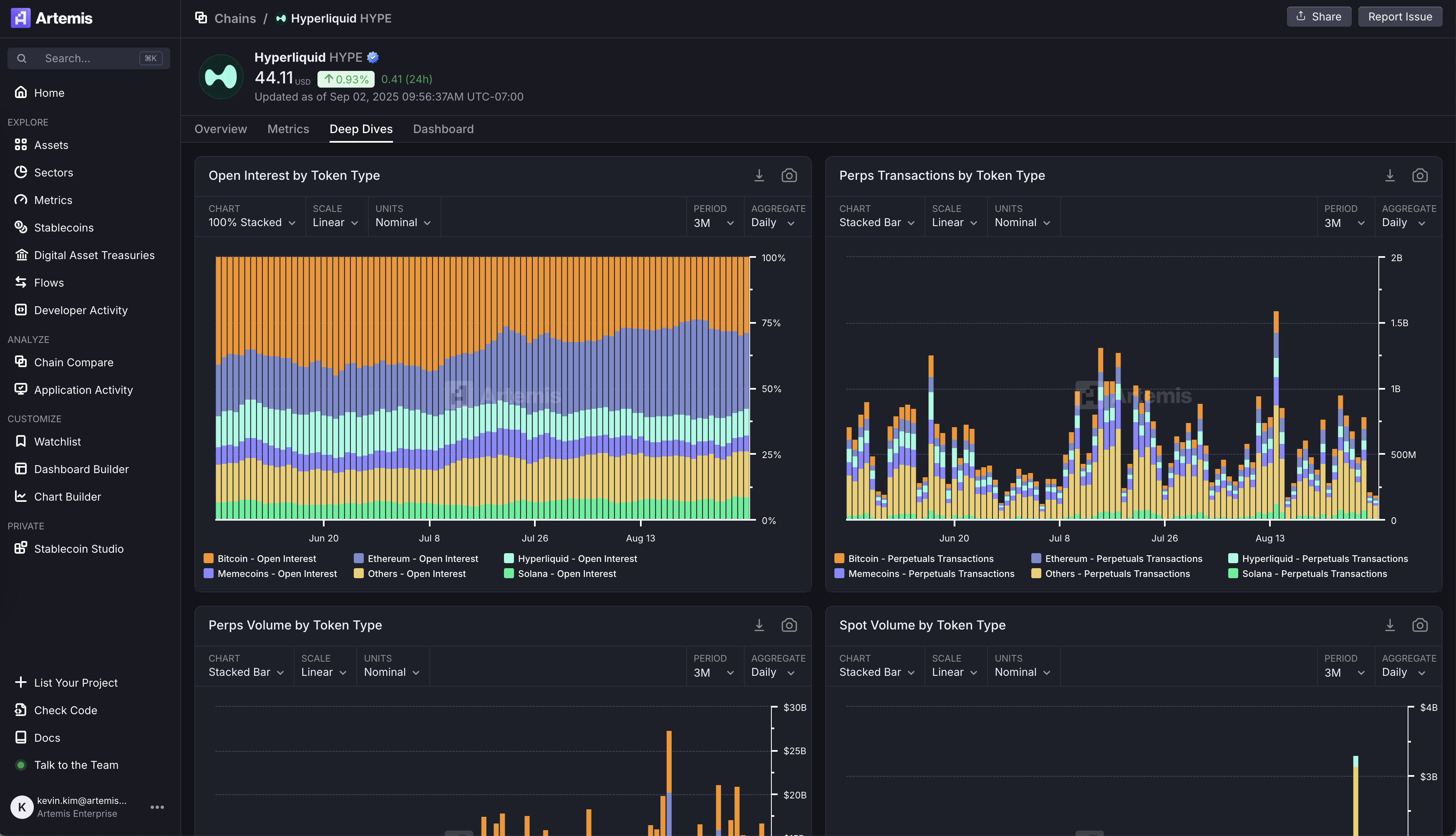Take screenshot of Open Interest chart
1456x836 pixels.
coord(789,175)
